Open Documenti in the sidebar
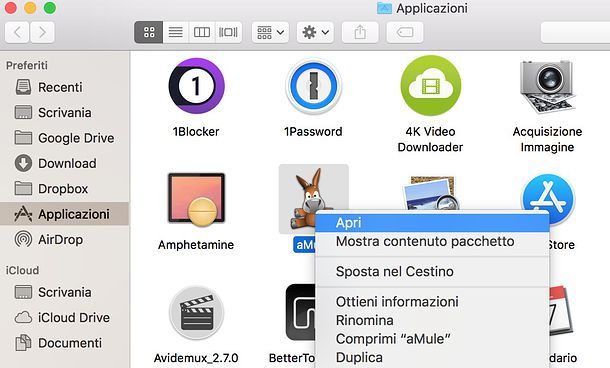The image size is (610, 368). coord(65,343)
